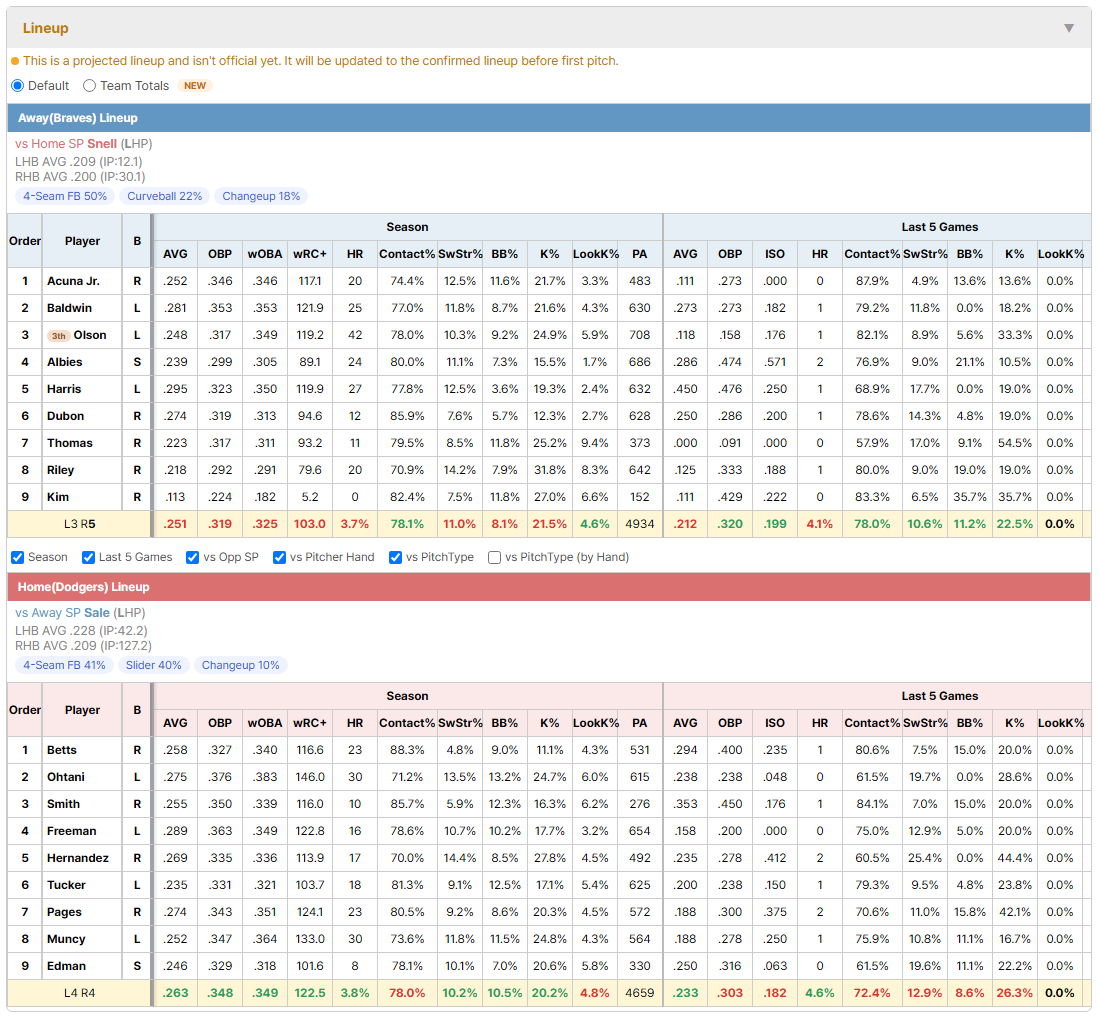
Task: Toggle the Last 5 Games checkbox
Action: tap(88, 557)
